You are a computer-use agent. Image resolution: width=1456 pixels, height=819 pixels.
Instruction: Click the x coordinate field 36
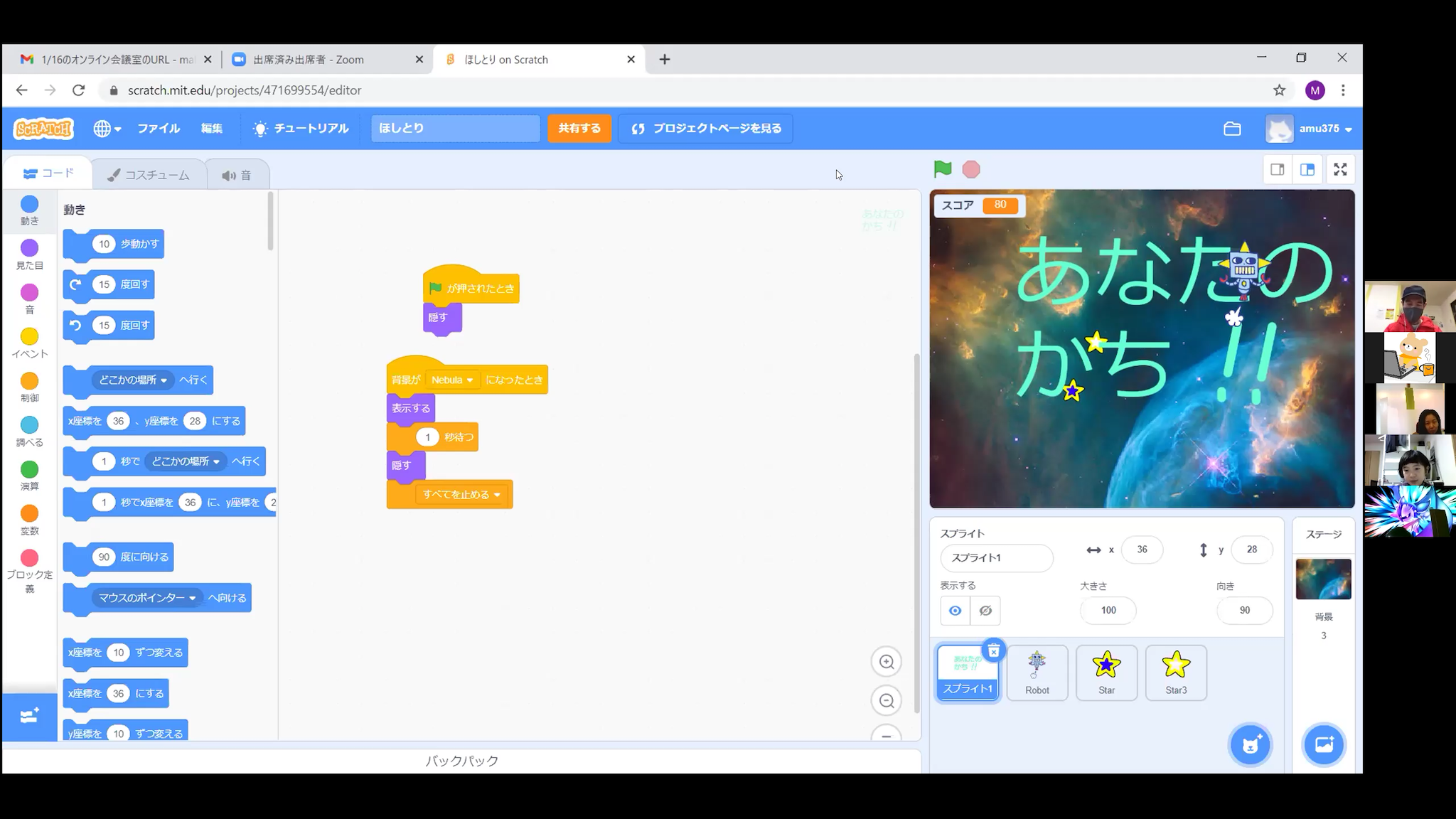pyautogui.click(x=1142, y=550)
